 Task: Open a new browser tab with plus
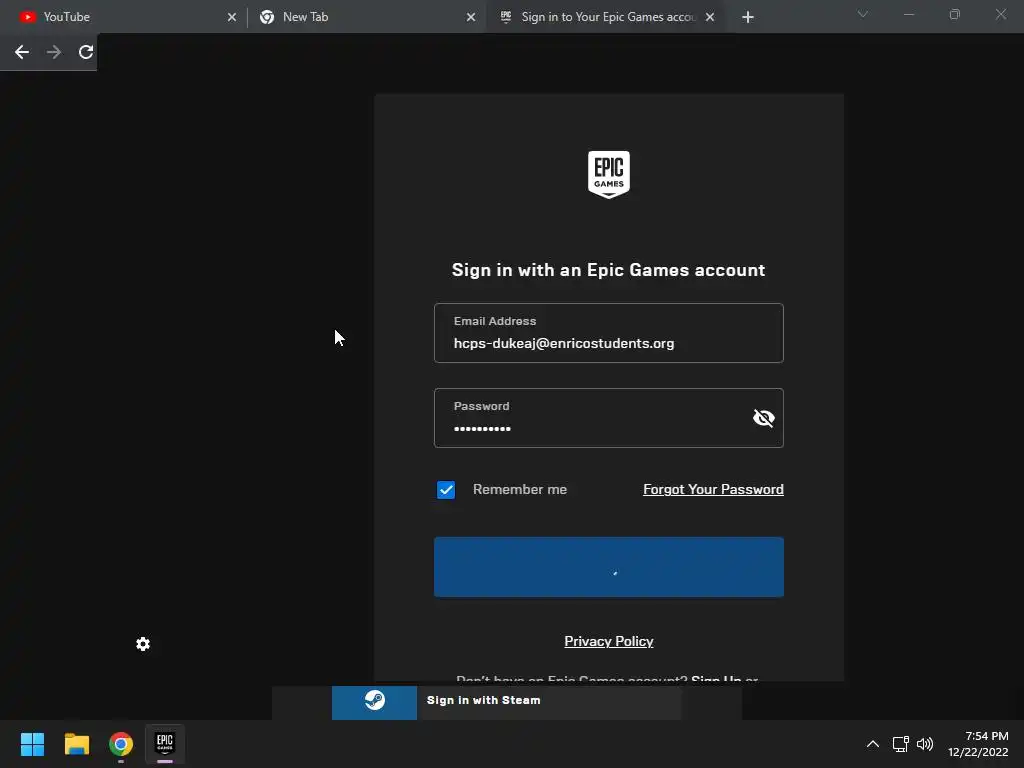coord(748,17)
